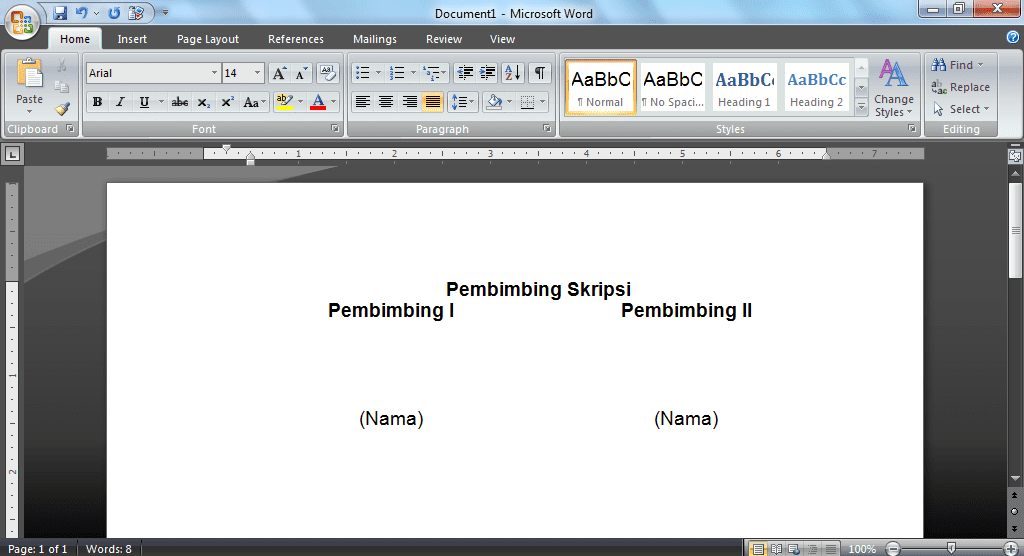Screen dimensions: 1024x556
Task: Open the Mailings ribbon tab
Action: (x=374, y=39)
